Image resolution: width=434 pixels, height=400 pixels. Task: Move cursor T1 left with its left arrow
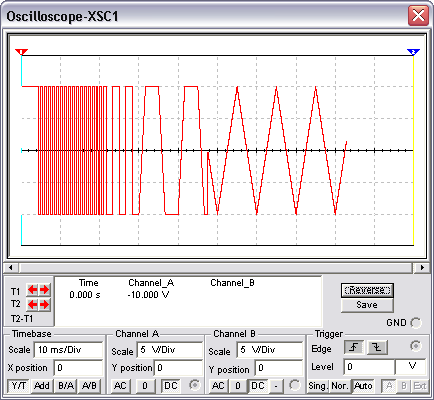(32, 290)
